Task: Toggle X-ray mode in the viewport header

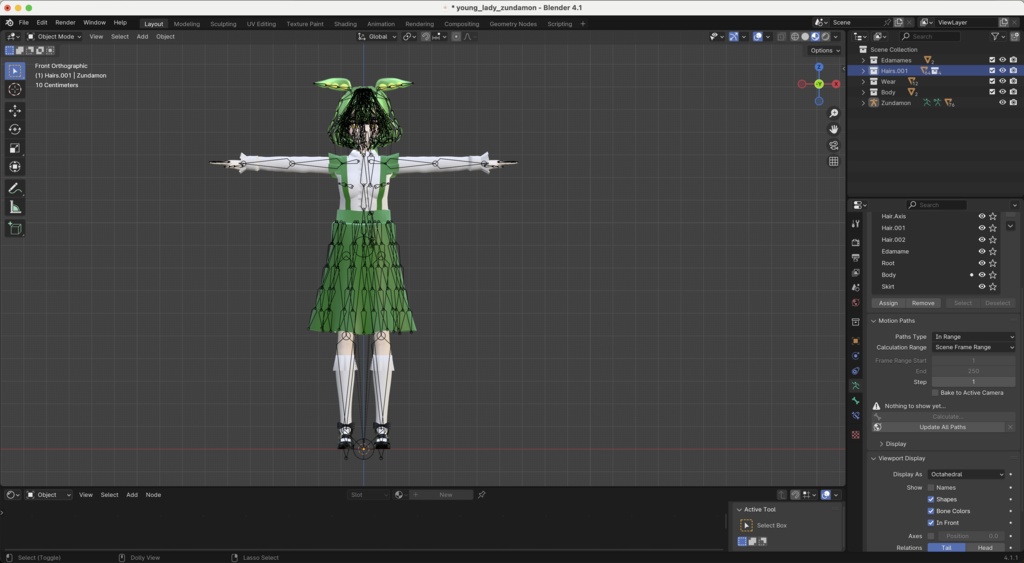Action: 782,37
